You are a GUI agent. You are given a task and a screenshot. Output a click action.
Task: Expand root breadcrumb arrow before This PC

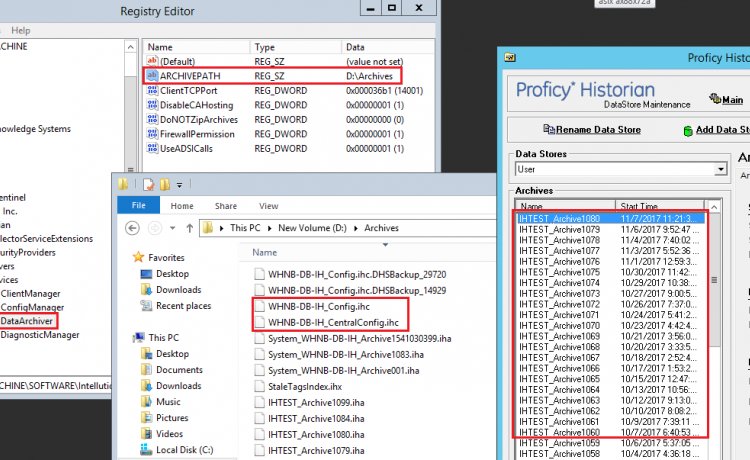pyautogui.click(x=221, y=228)
